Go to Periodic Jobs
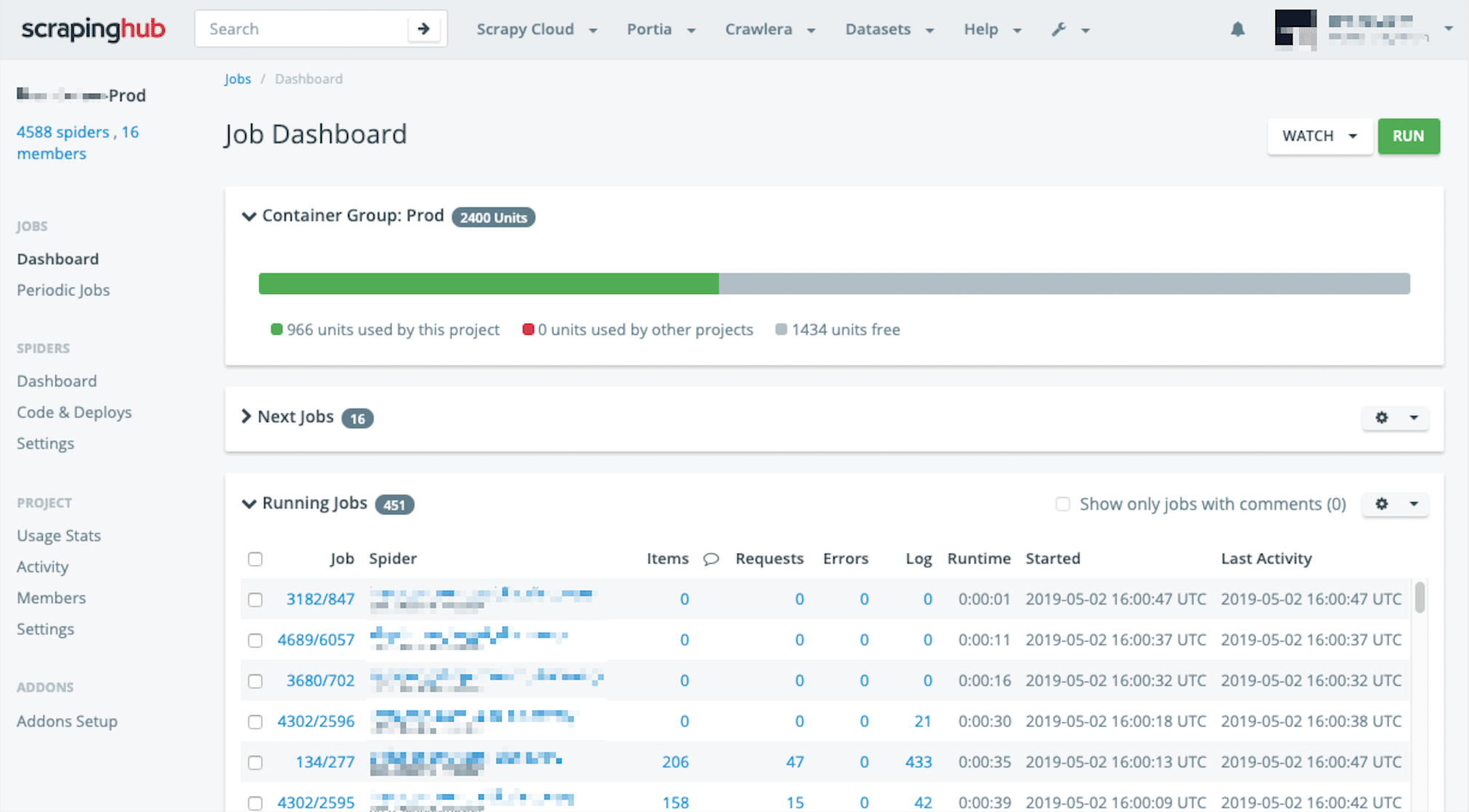Viewport: 1469px width, 812px height. 63,290
